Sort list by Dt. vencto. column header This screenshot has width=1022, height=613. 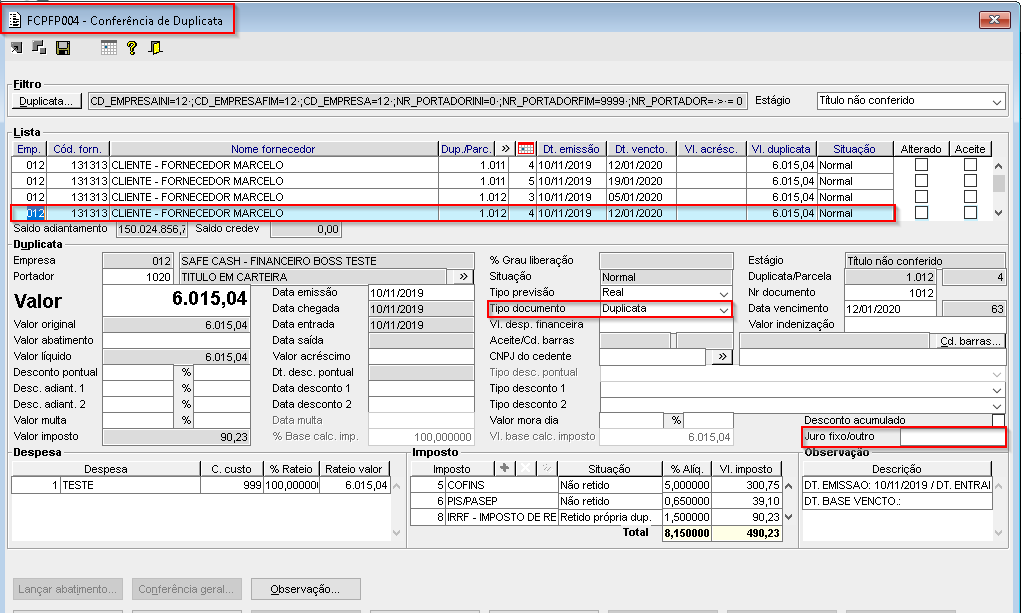tap(640, 149)
